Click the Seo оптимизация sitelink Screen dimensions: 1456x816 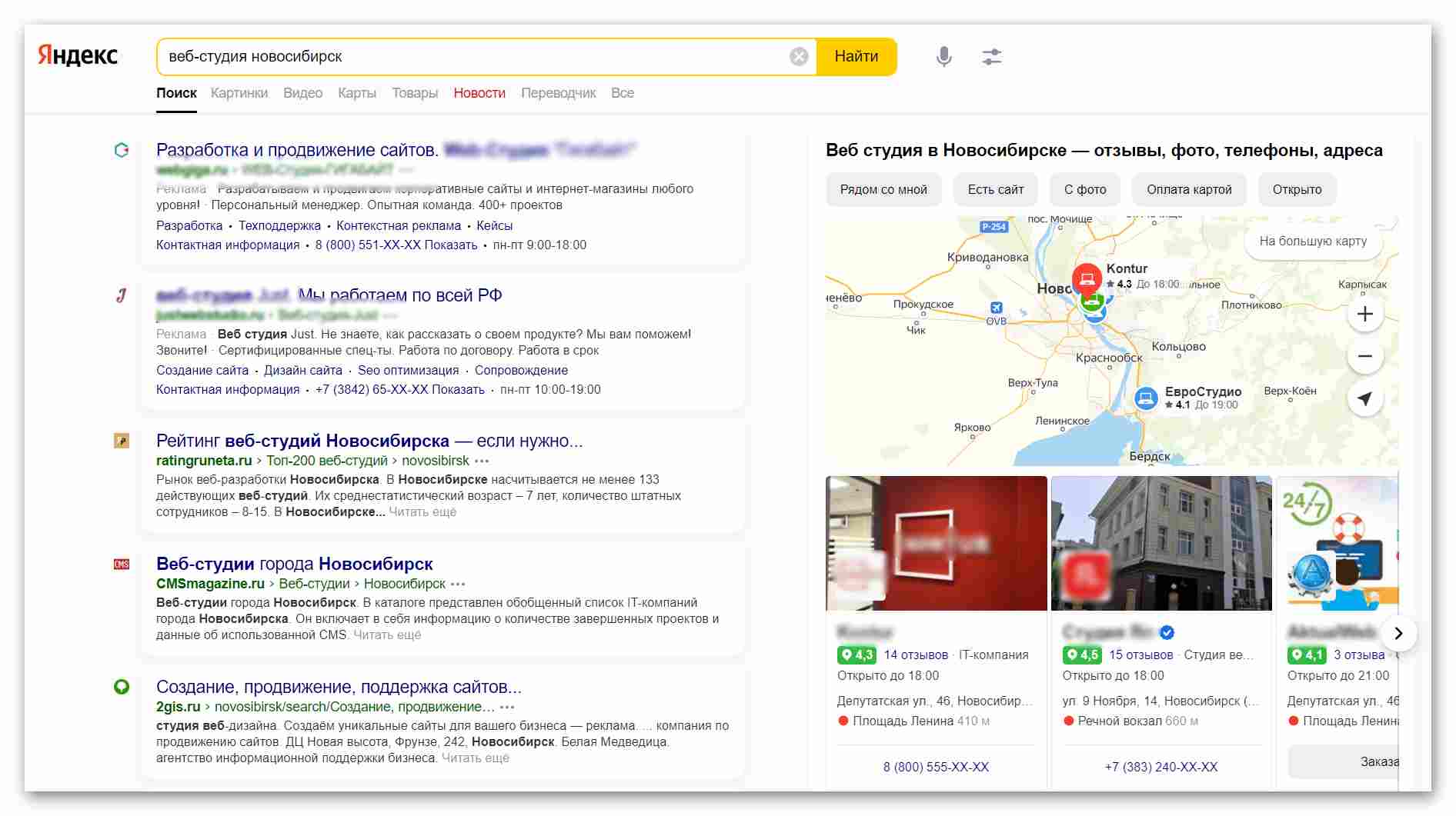(408, 370)
